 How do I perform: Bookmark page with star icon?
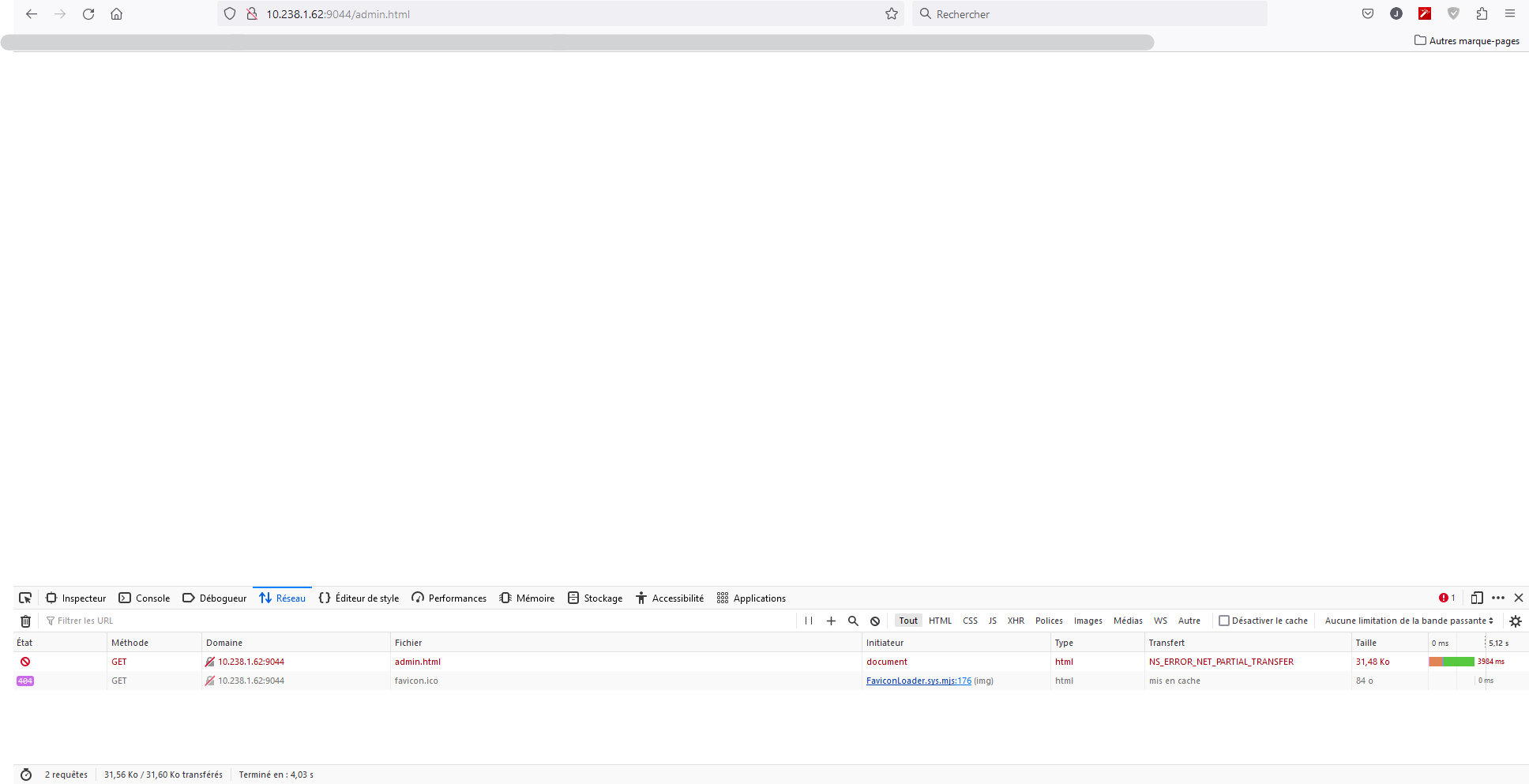click(892, 13)
